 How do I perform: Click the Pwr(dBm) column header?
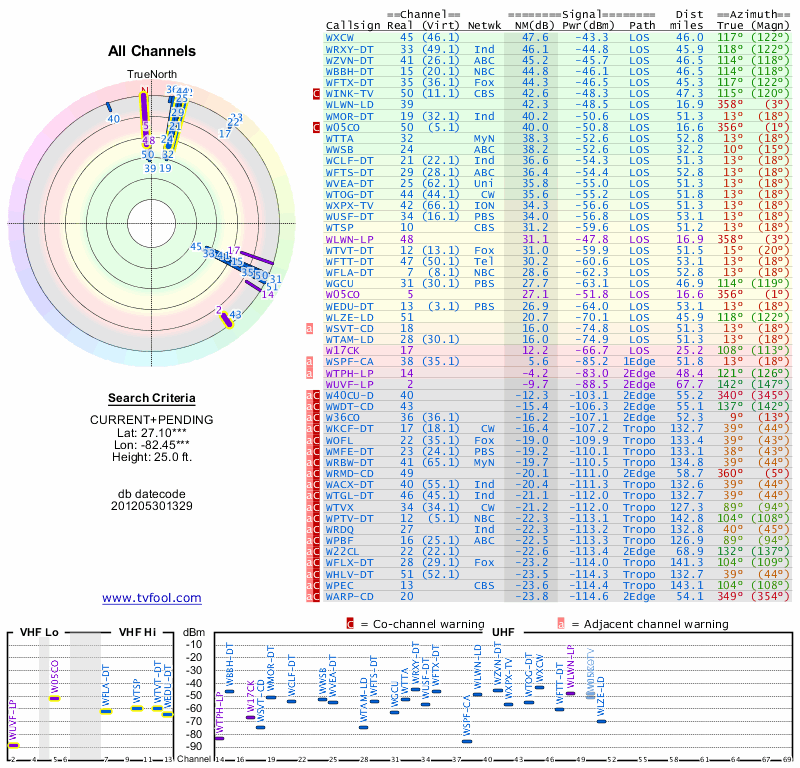(x=588, y=26)
